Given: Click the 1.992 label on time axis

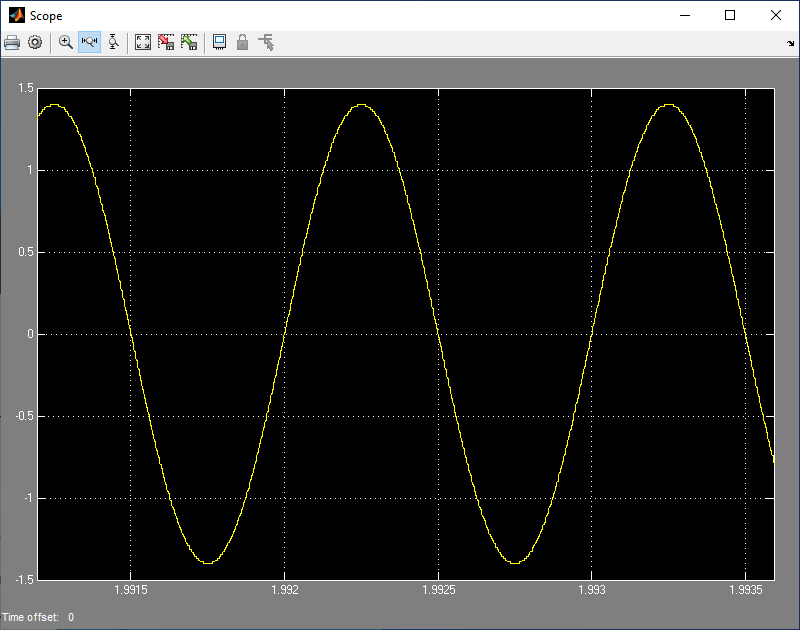Looking at the screenshot, I should tap(285, 591).
